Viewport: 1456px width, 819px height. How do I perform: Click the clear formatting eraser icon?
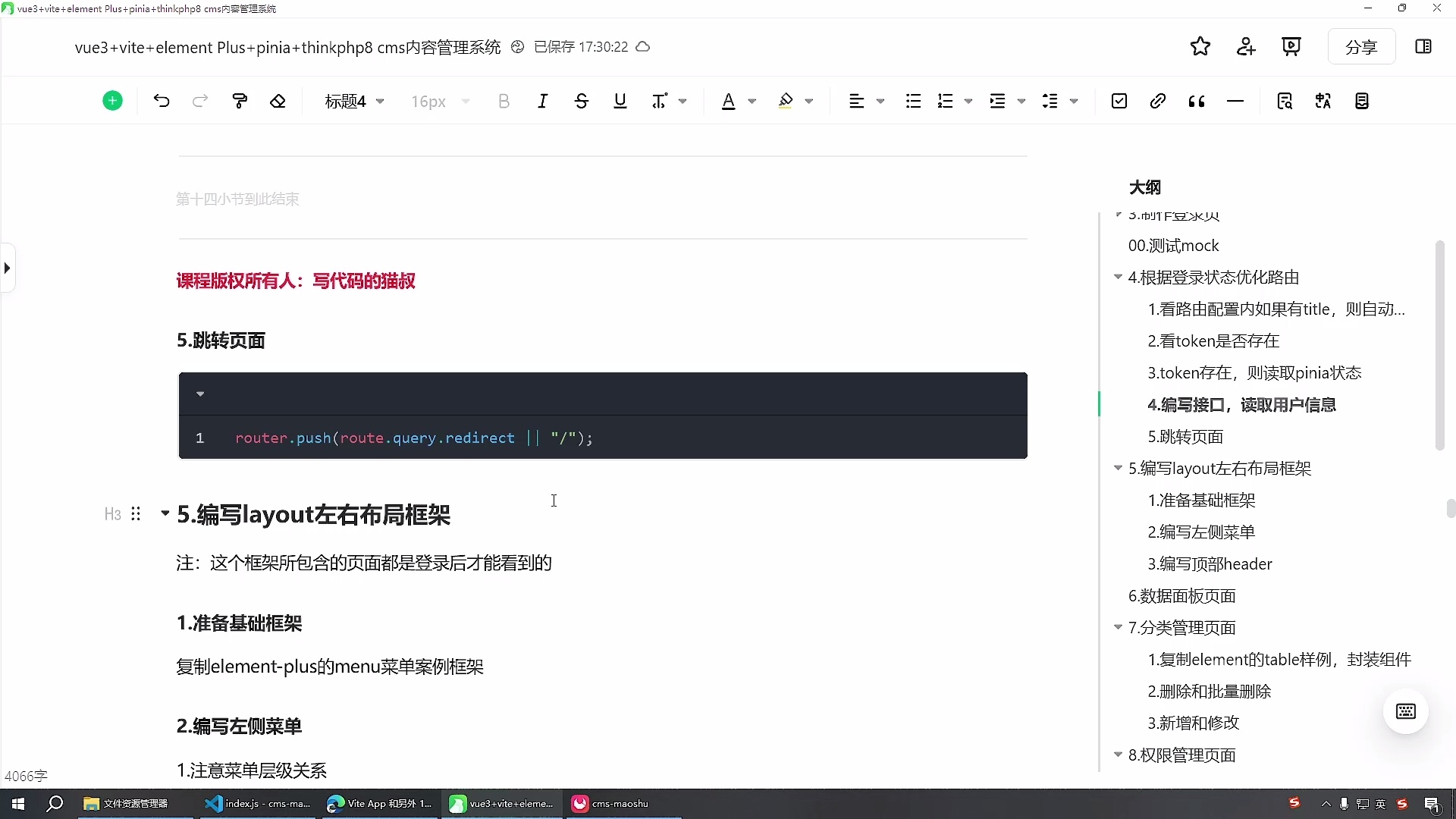tap(278, 101)
